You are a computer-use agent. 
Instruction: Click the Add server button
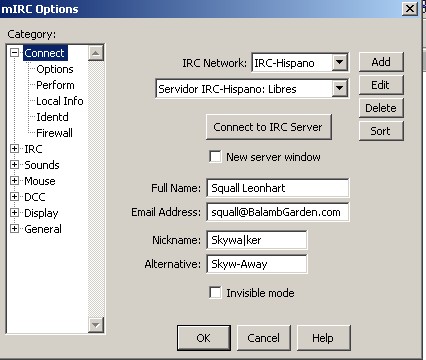point(381,62)
